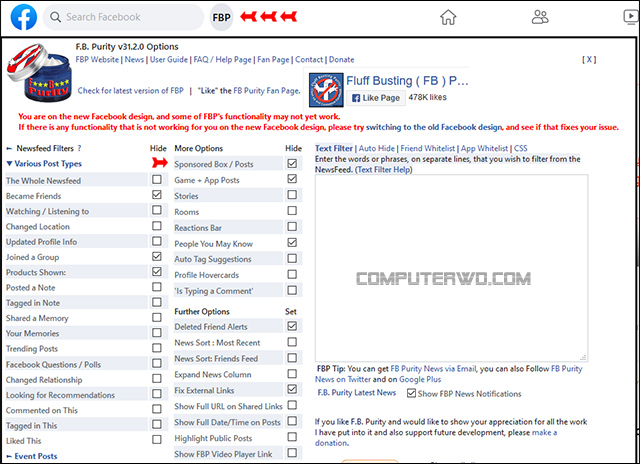Switch to the Auto Hide tab
Screen dimensions: 640x464
[x=377, y=149]
